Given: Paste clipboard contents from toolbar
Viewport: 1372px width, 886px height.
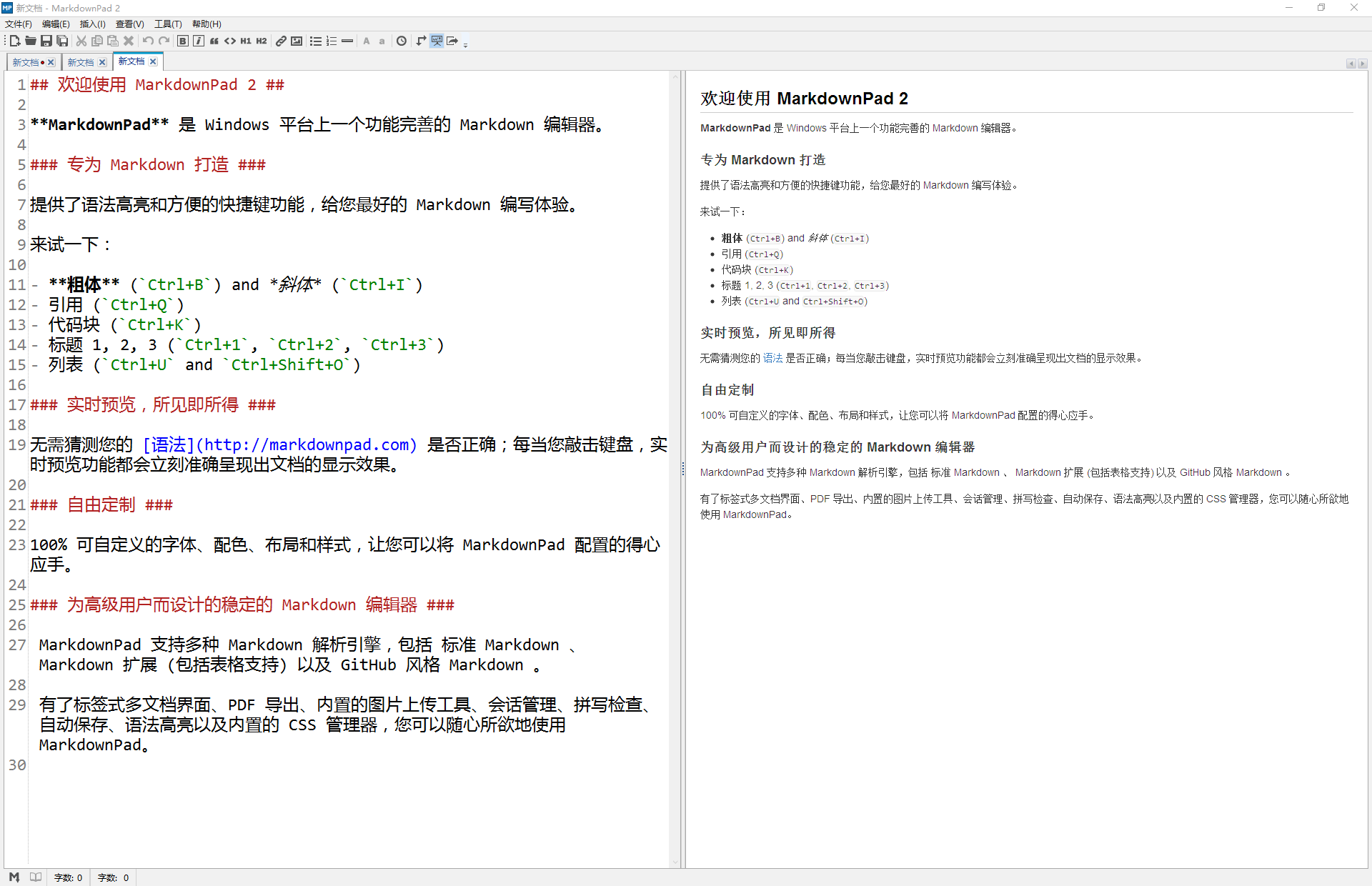Looking at the screenshot, I should tap(113, 41).
